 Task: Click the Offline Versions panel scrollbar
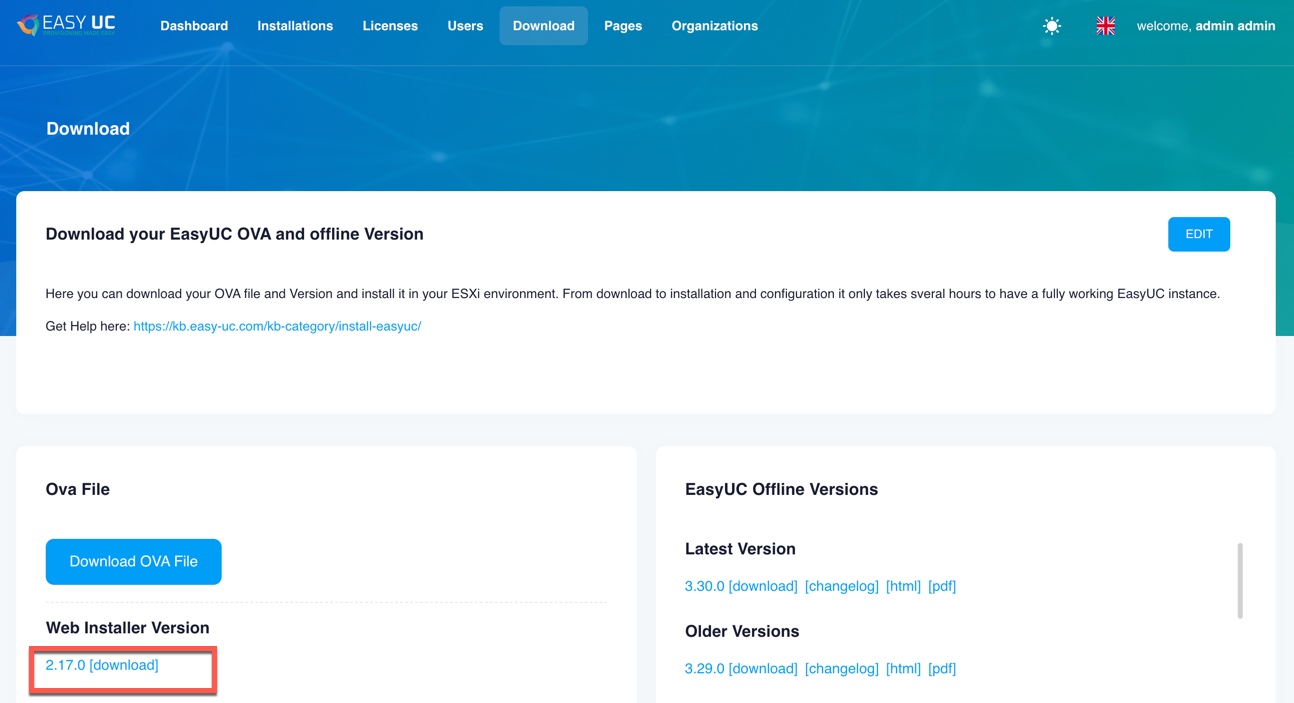[x=1240, y=581]
